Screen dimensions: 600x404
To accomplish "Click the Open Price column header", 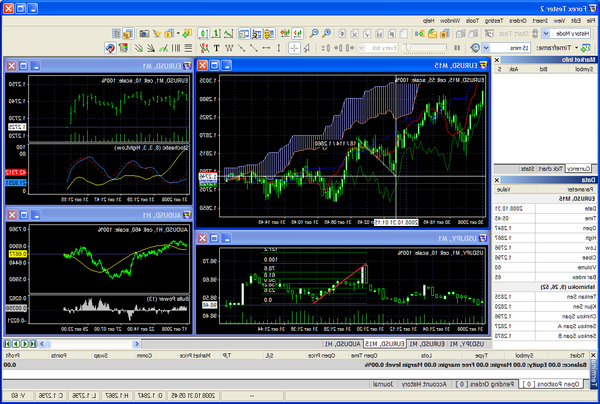I will pyautogui.click(x=322, y=355).
